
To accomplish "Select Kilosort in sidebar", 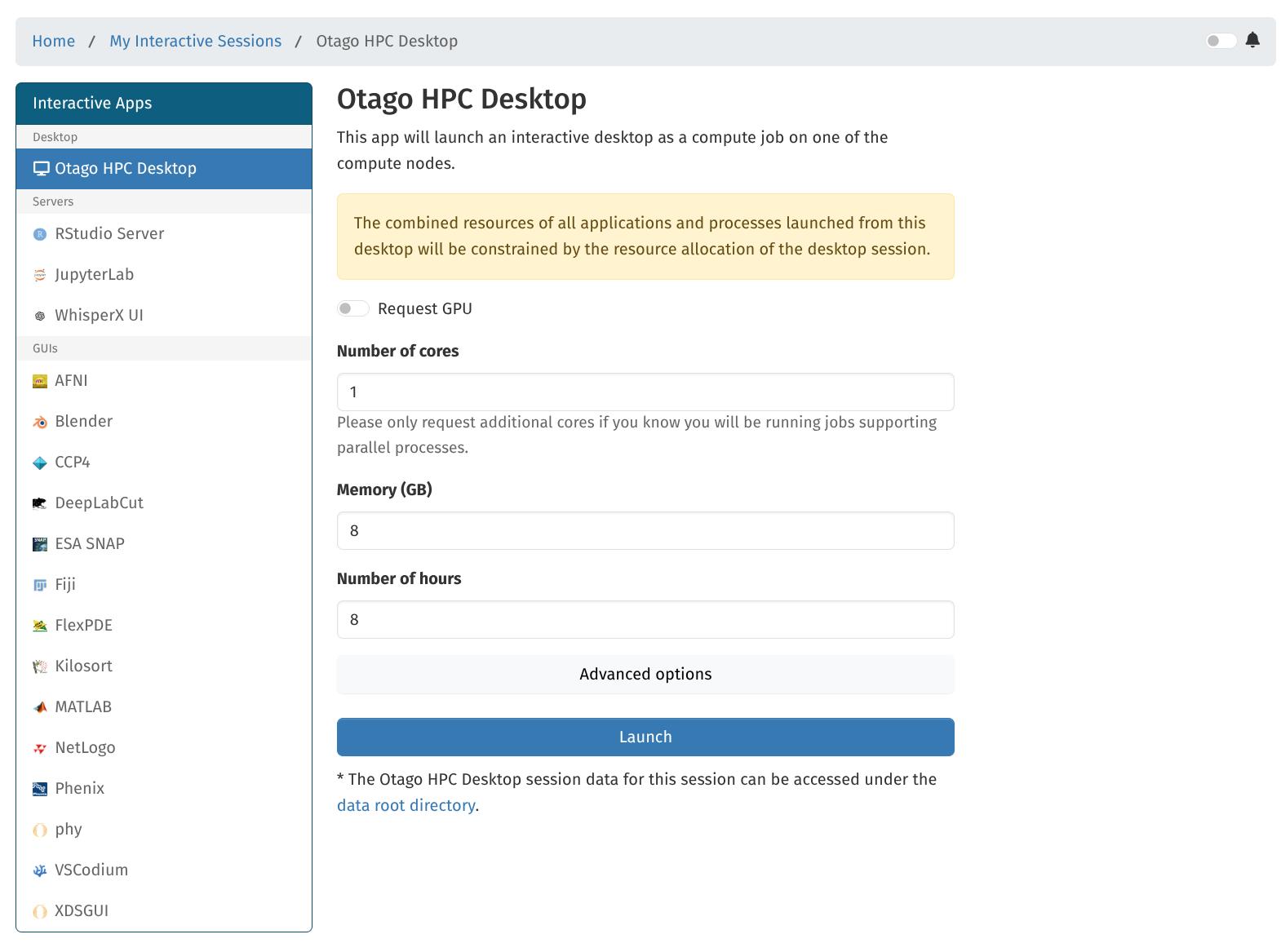I will click(164, 666).
